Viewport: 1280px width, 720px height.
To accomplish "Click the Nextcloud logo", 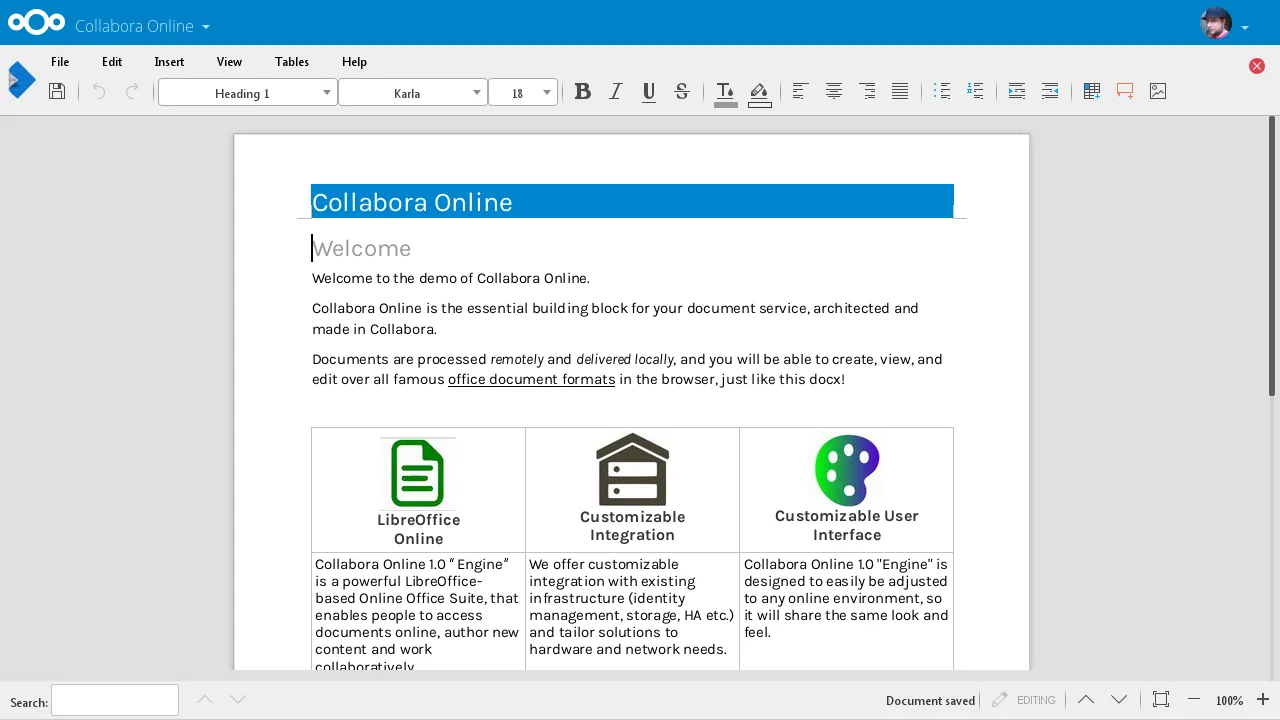I will pyautogui.click(x=36, y=22).
